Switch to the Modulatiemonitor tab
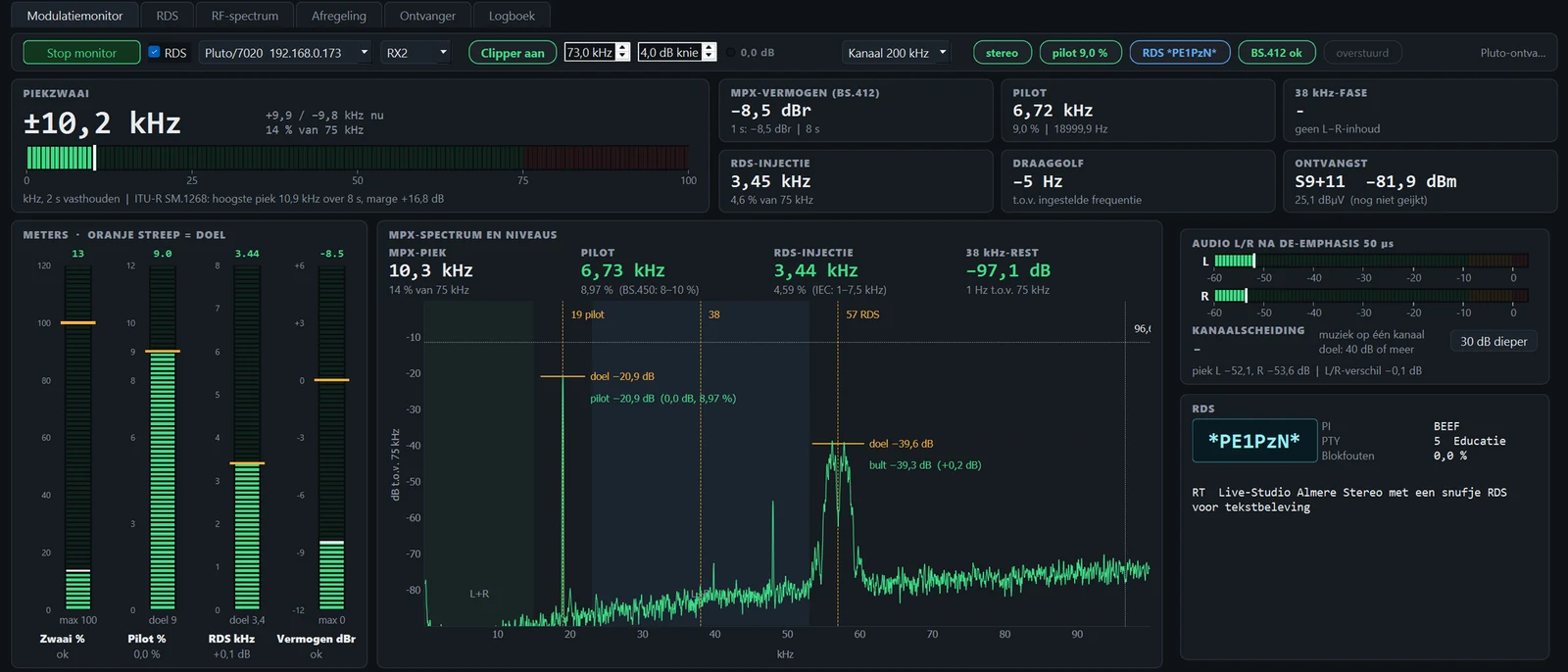Image resolution: width=1568 pixels, height=672 pixels. (x=74, y=16)
